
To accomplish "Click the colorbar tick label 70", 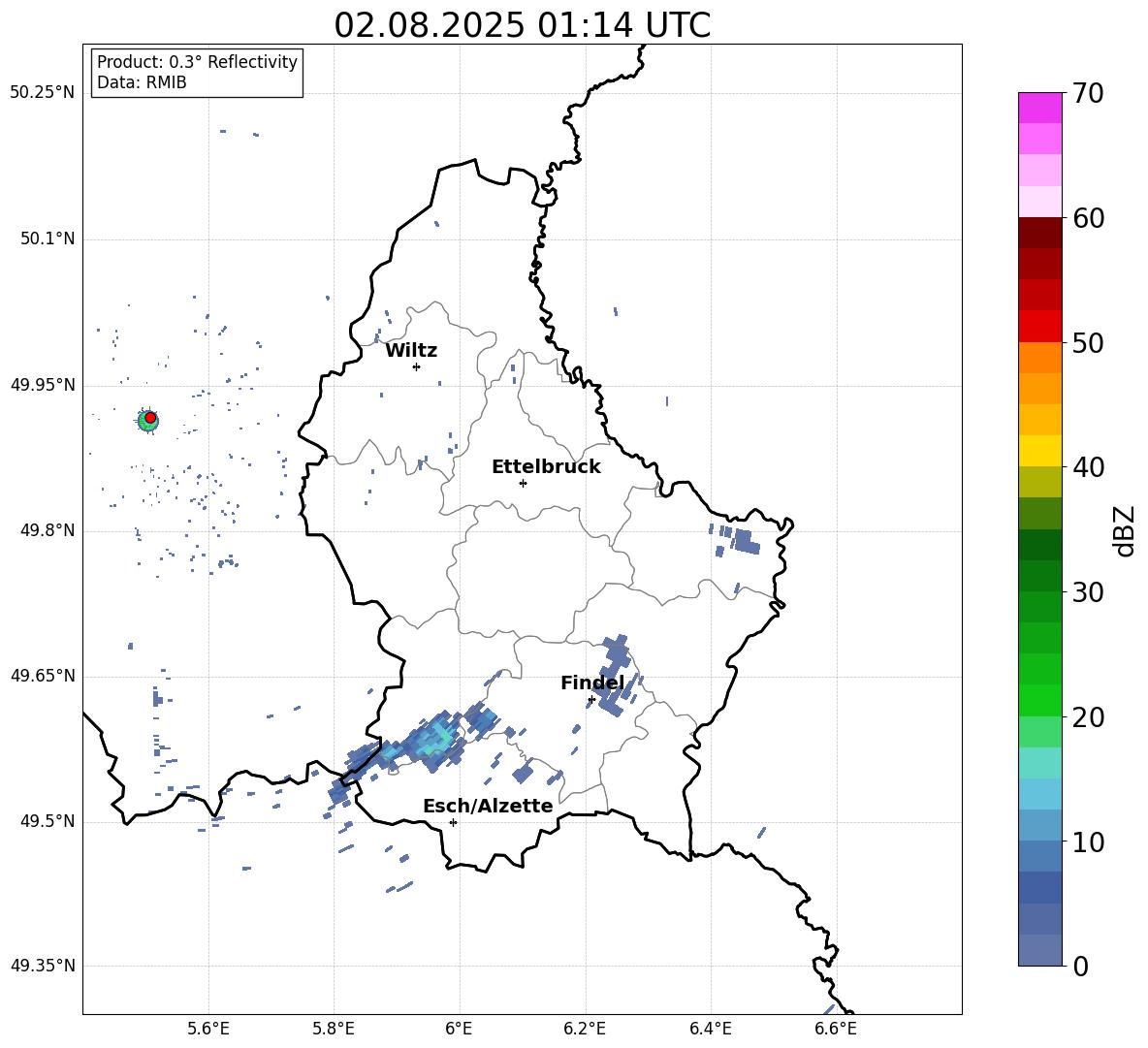I will pyautogui.click(x=1088, y=93).
